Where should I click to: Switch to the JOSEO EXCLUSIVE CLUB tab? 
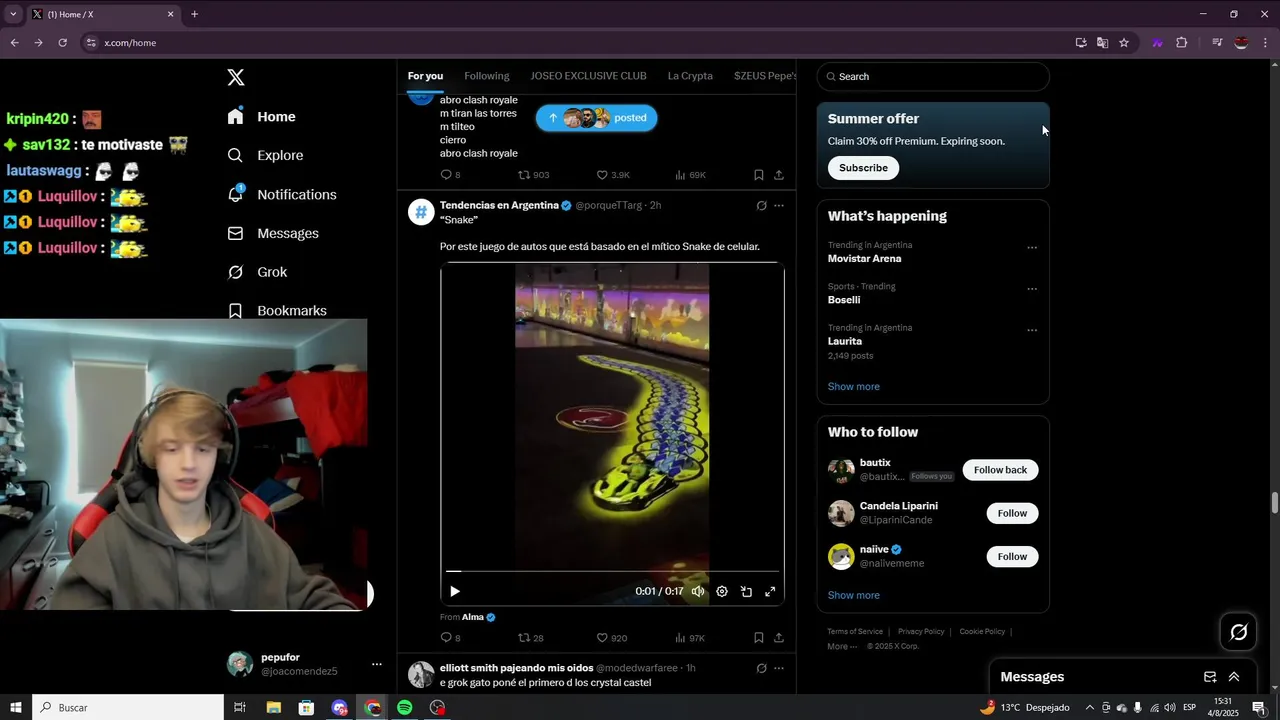[x=588, y=76]
